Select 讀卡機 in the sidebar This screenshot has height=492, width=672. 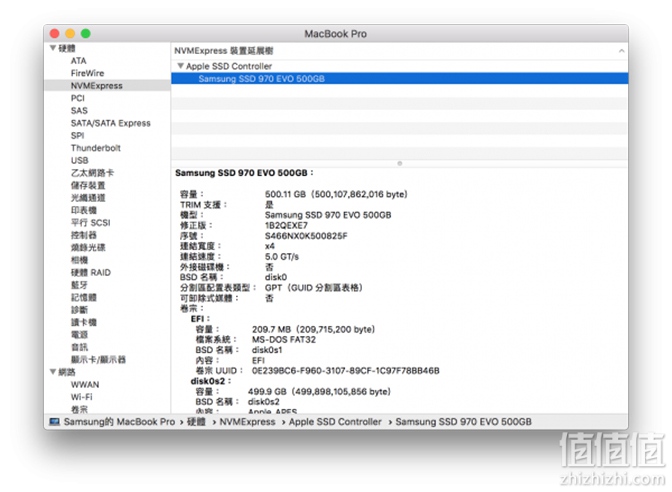pyautogui.click(x=84, y=322)
